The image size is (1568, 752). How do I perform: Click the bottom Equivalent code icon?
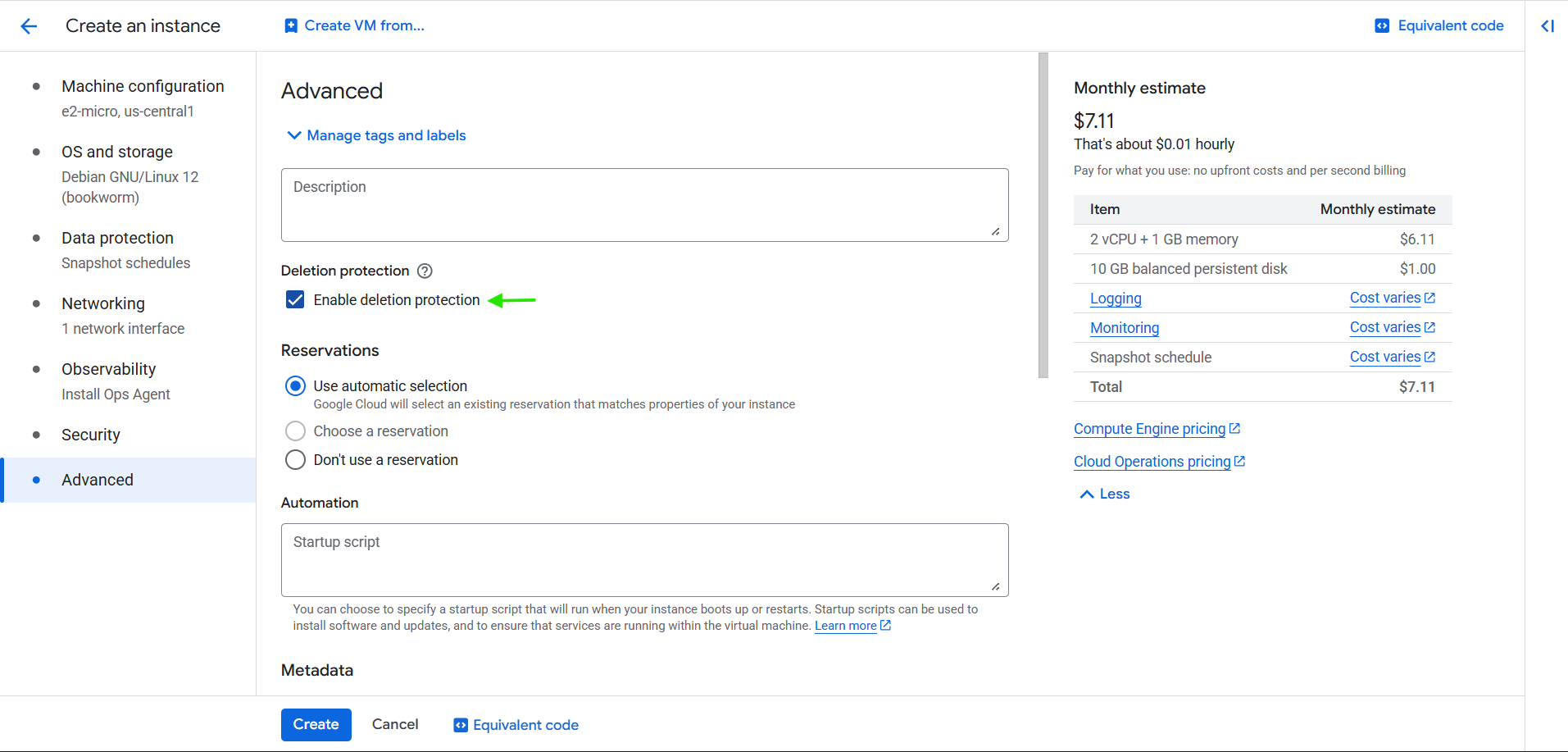click(461, 726)
